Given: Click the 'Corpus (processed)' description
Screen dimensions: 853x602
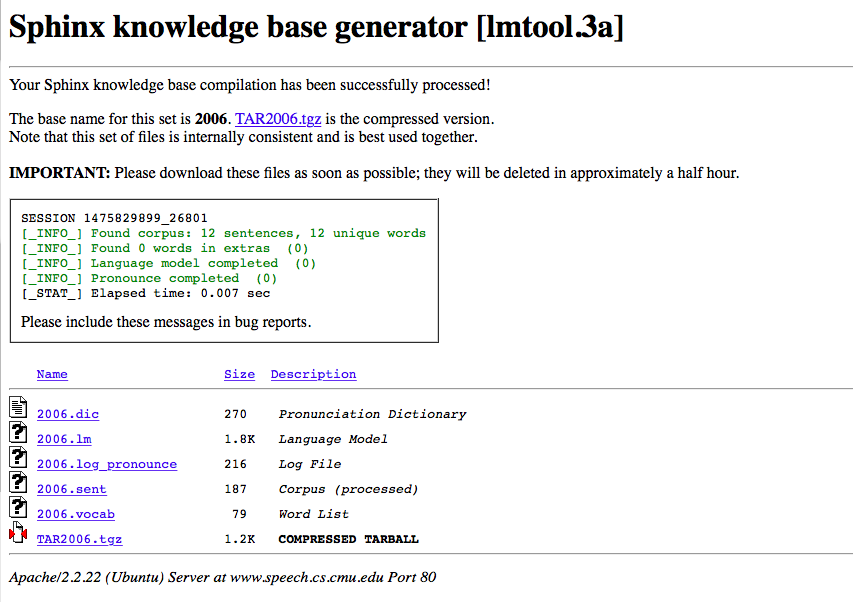Looking at the screenshot, I should click(x=348, y=489).
